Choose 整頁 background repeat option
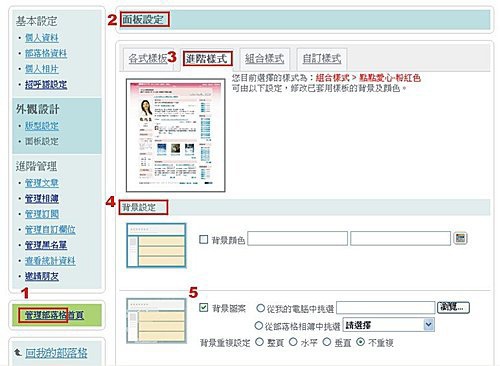This screenshot has width=500, height=366. click(259, 342)
